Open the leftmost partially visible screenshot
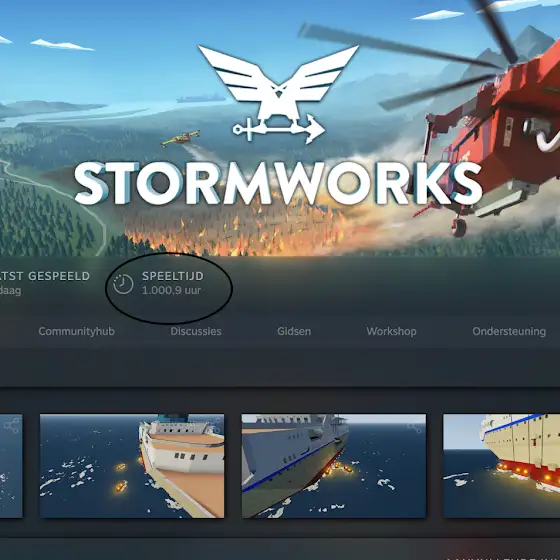The width and height of the screenshot is (560, 560). [x=11, y=466]
